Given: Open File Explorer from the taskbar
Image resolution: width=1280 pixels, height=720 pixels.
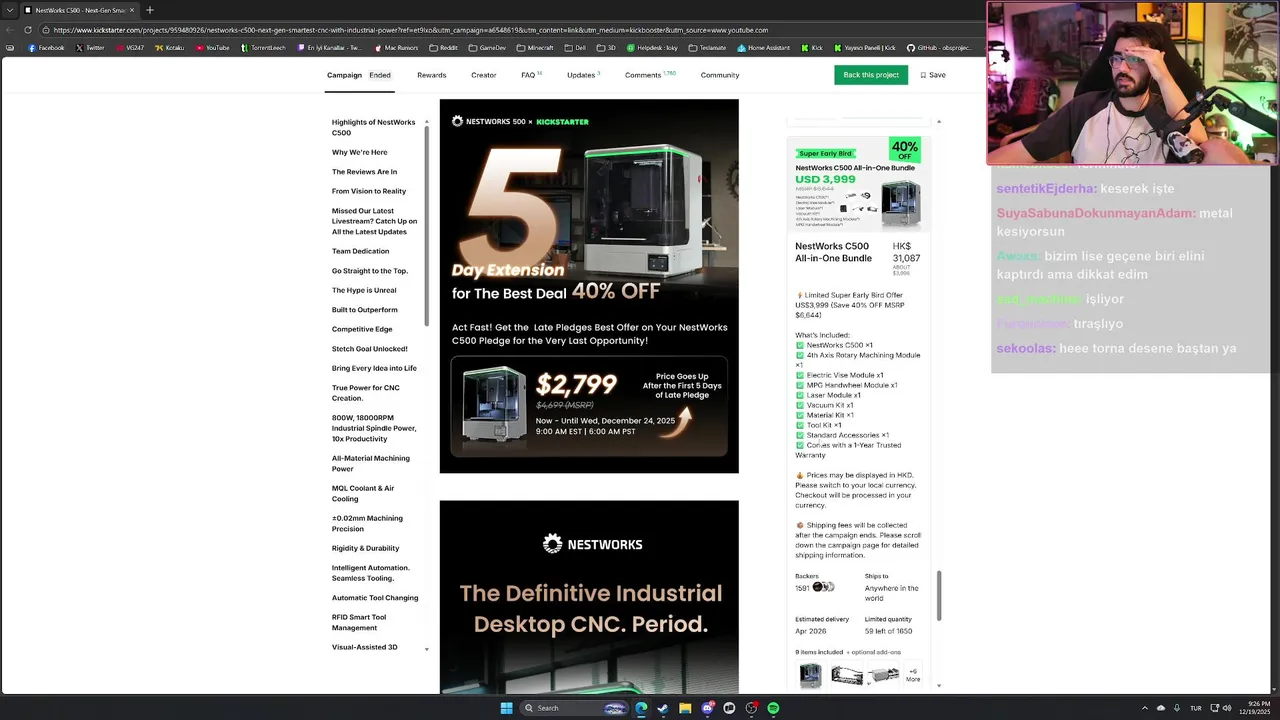Looking at the screenshot, I should tap(685, 708).
